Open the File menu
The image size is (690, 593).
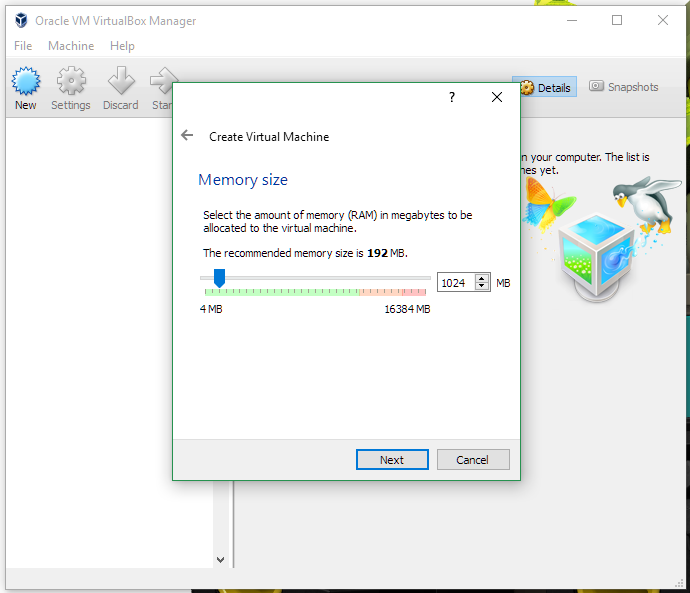pos(23,46)
